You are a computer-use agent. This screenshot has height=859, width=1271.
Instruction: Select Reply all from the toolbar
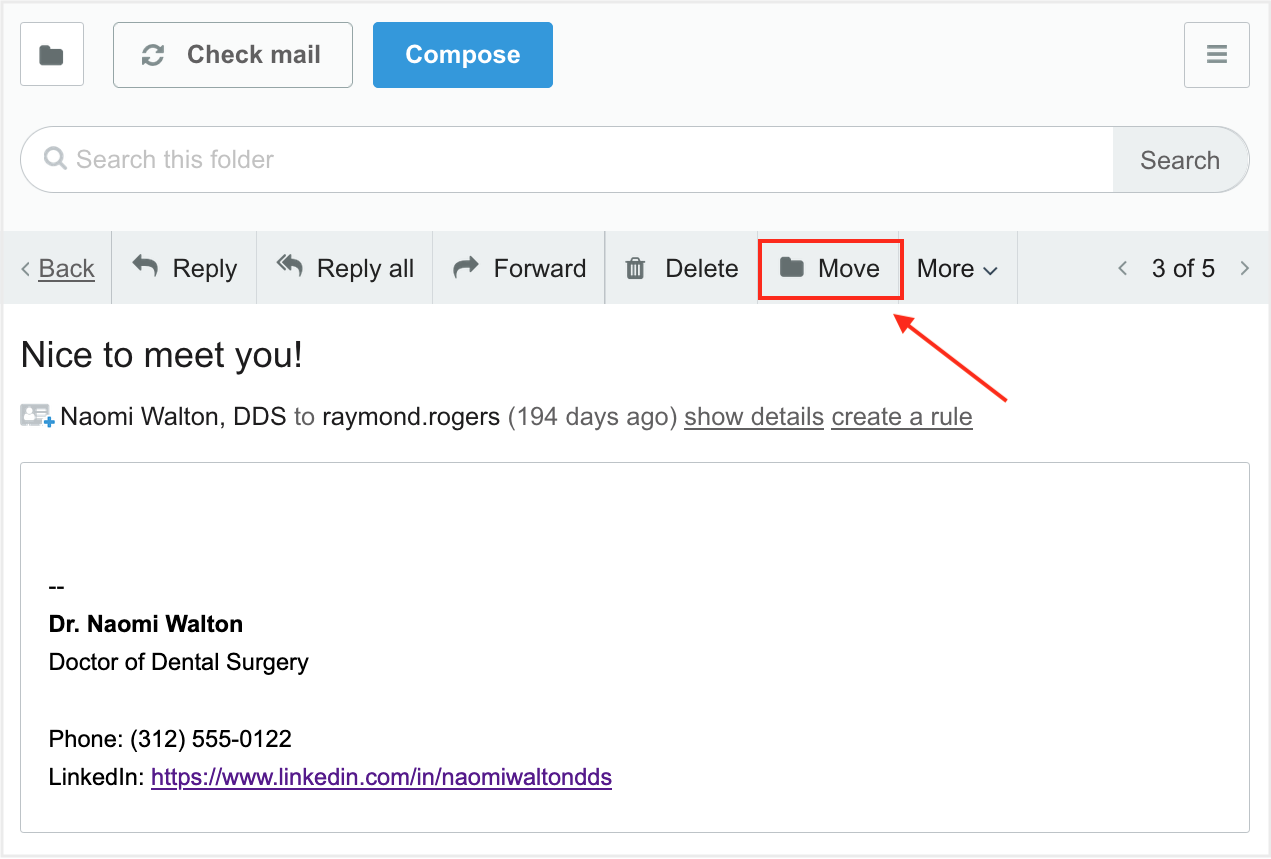coord(344,268)
